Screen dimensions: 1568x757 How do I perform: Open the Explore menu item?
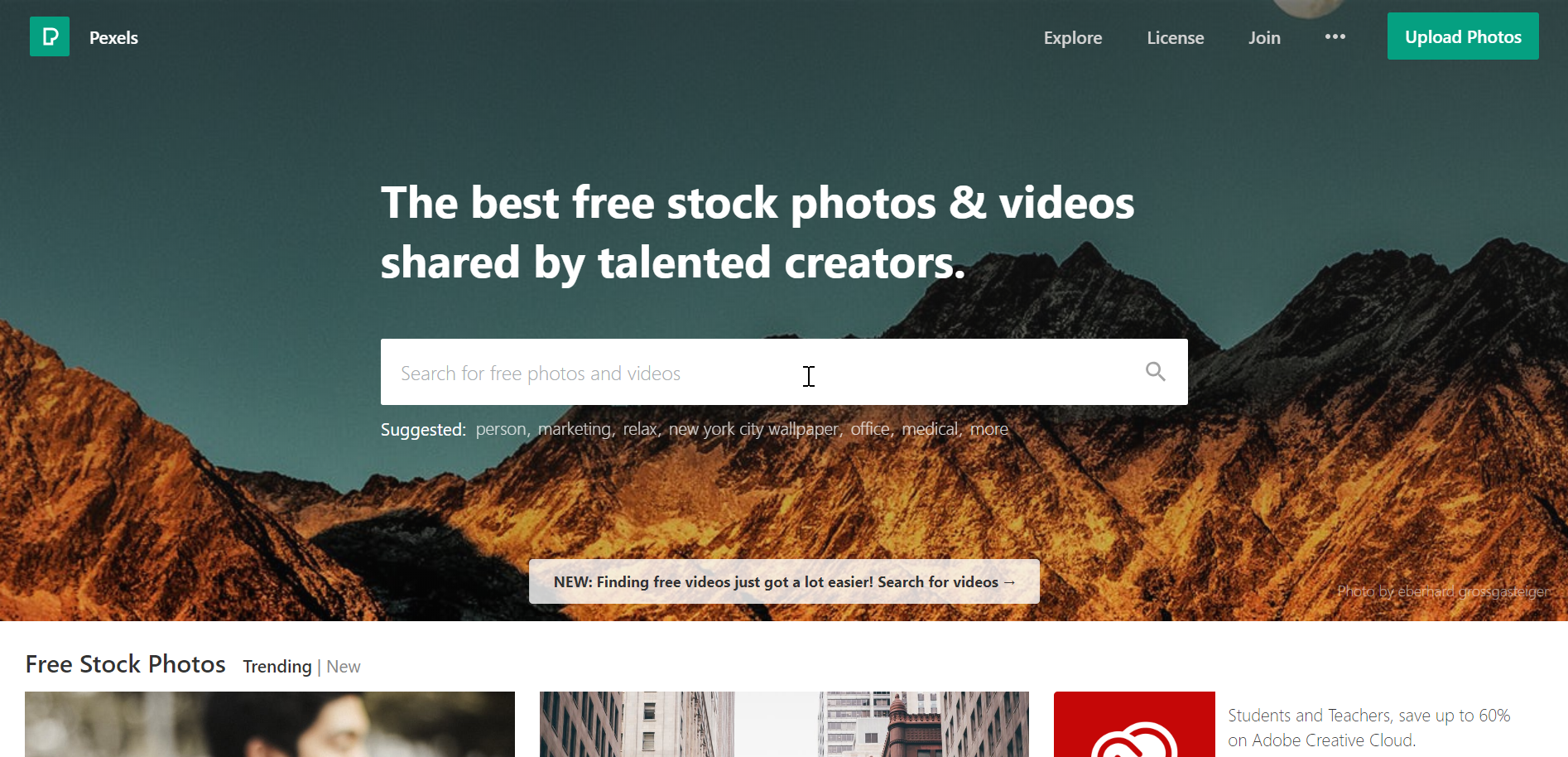[x=1072, y=38]
